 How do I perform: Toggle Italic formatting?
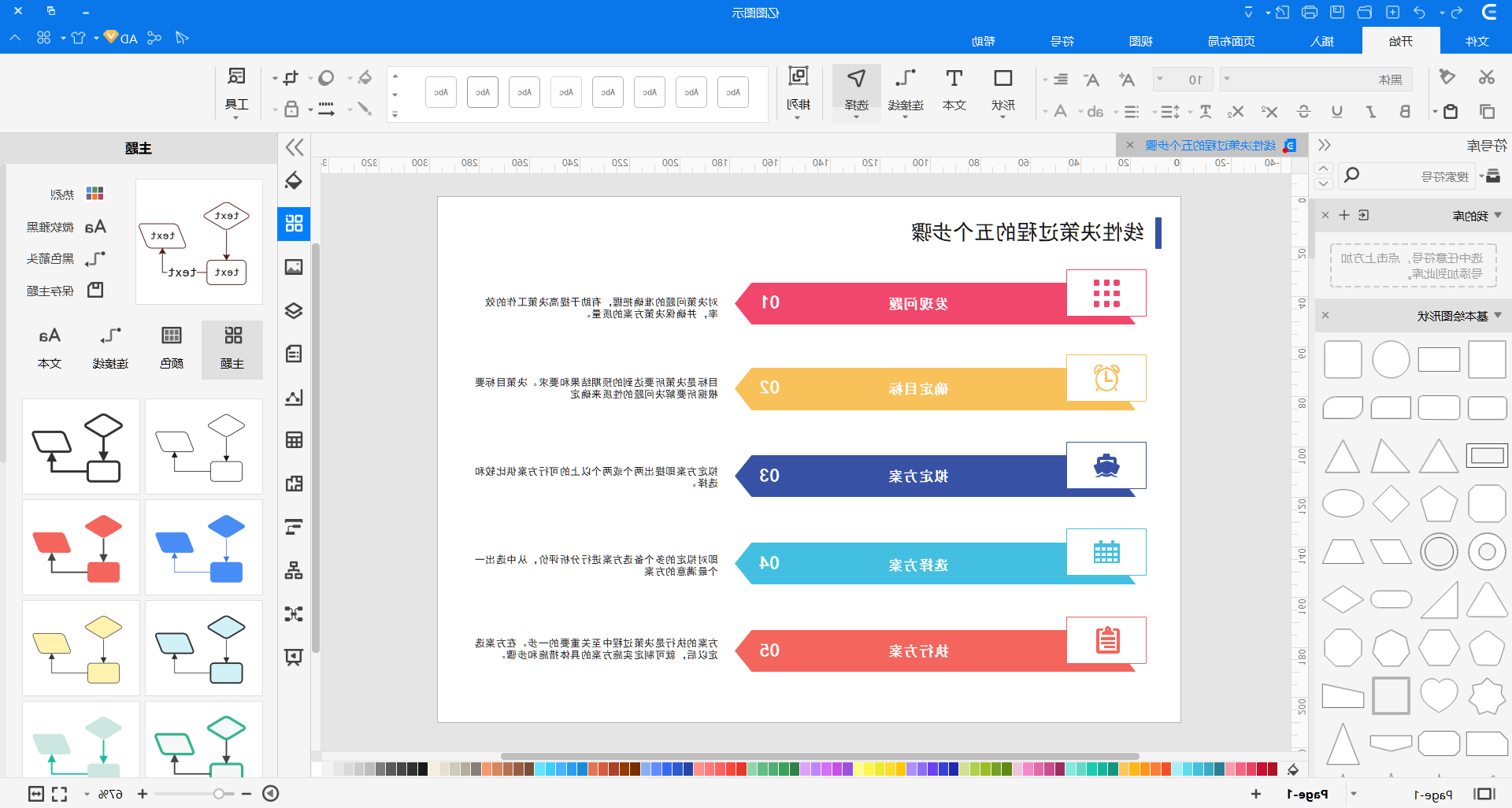1371,112
